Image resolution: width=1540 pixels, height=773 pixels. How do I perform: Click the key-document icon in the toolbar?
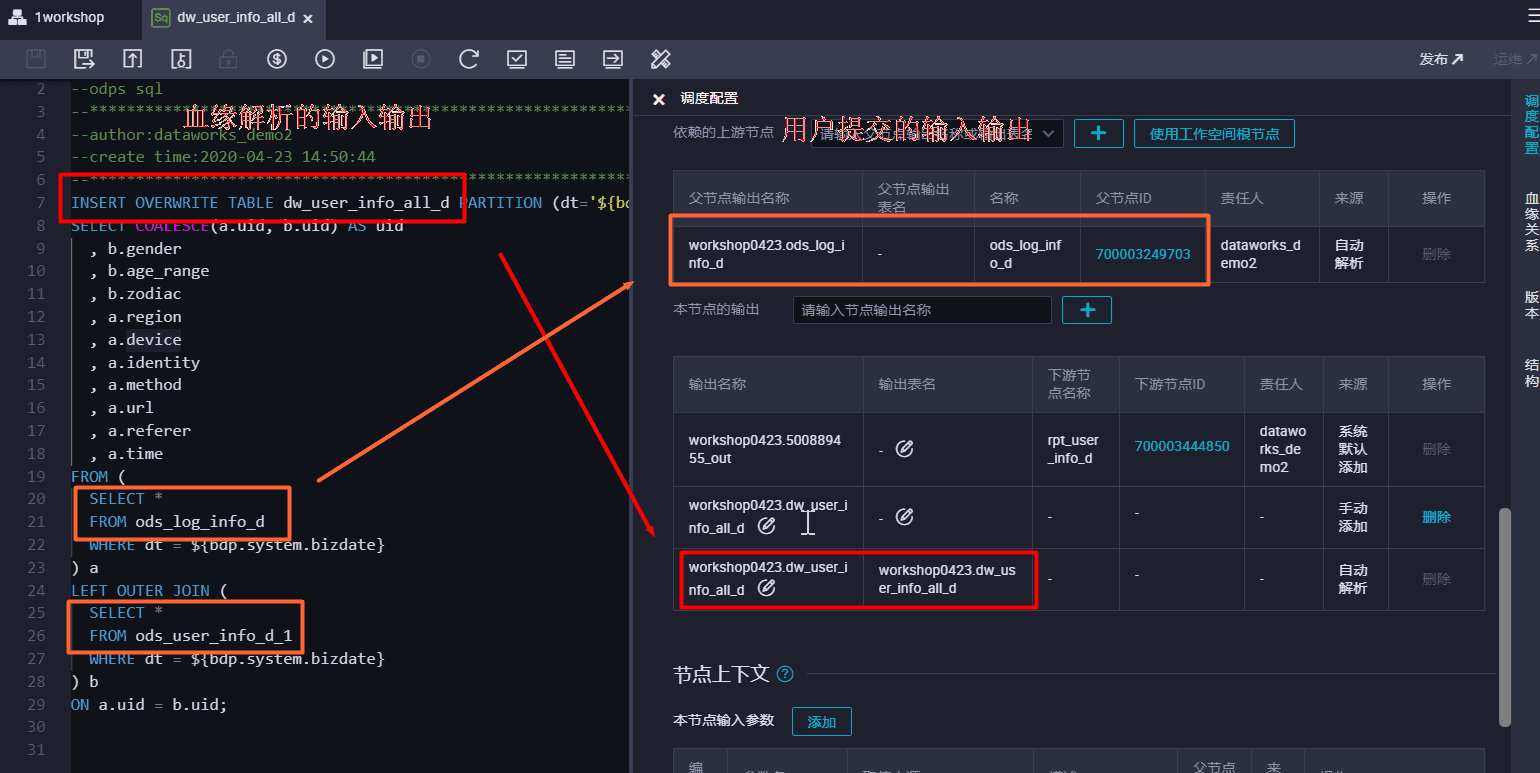(181, 59)
